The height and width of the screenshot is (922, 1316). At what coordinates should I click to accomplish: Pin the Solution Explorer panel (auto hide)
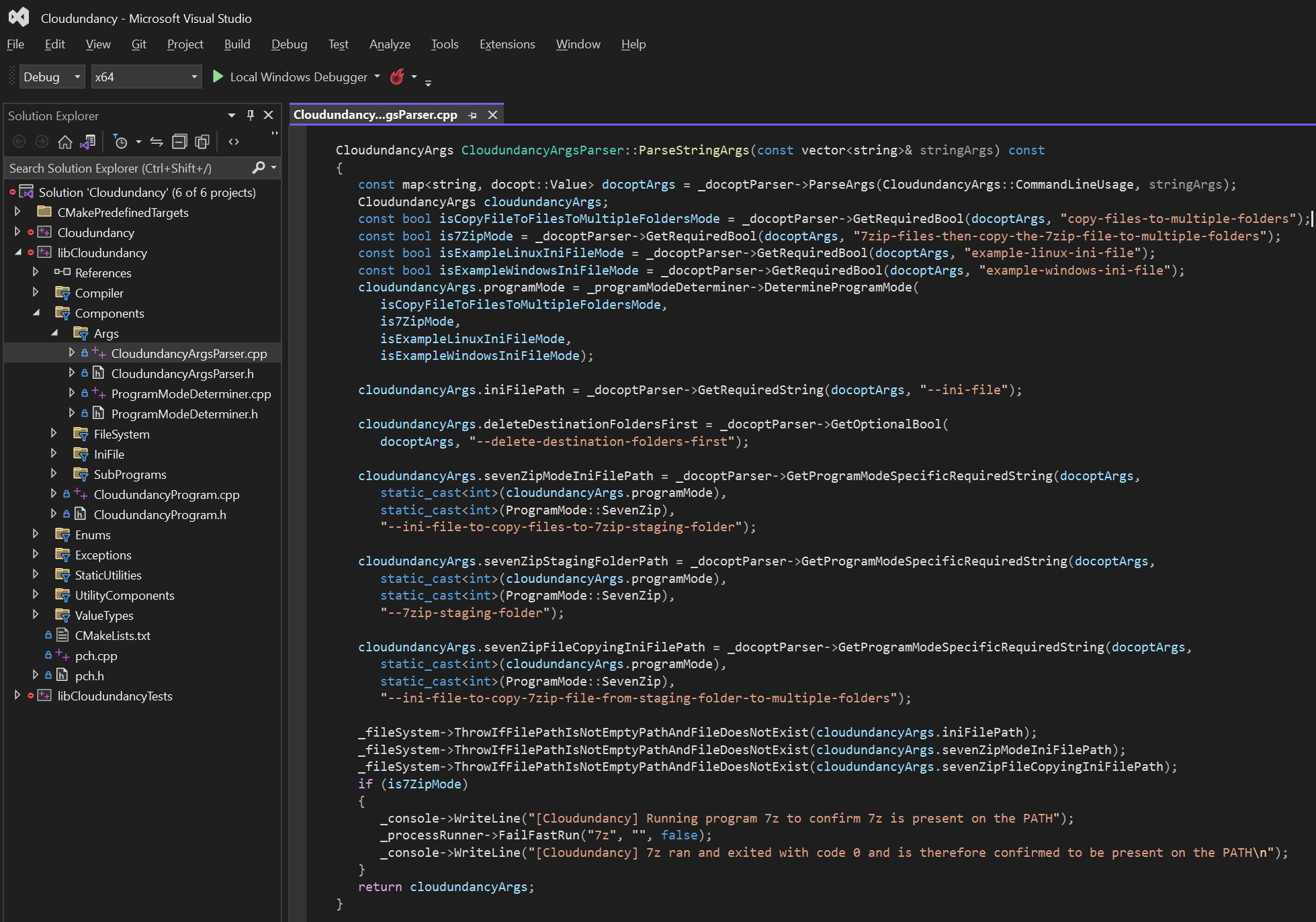click(x=251, y=116)
